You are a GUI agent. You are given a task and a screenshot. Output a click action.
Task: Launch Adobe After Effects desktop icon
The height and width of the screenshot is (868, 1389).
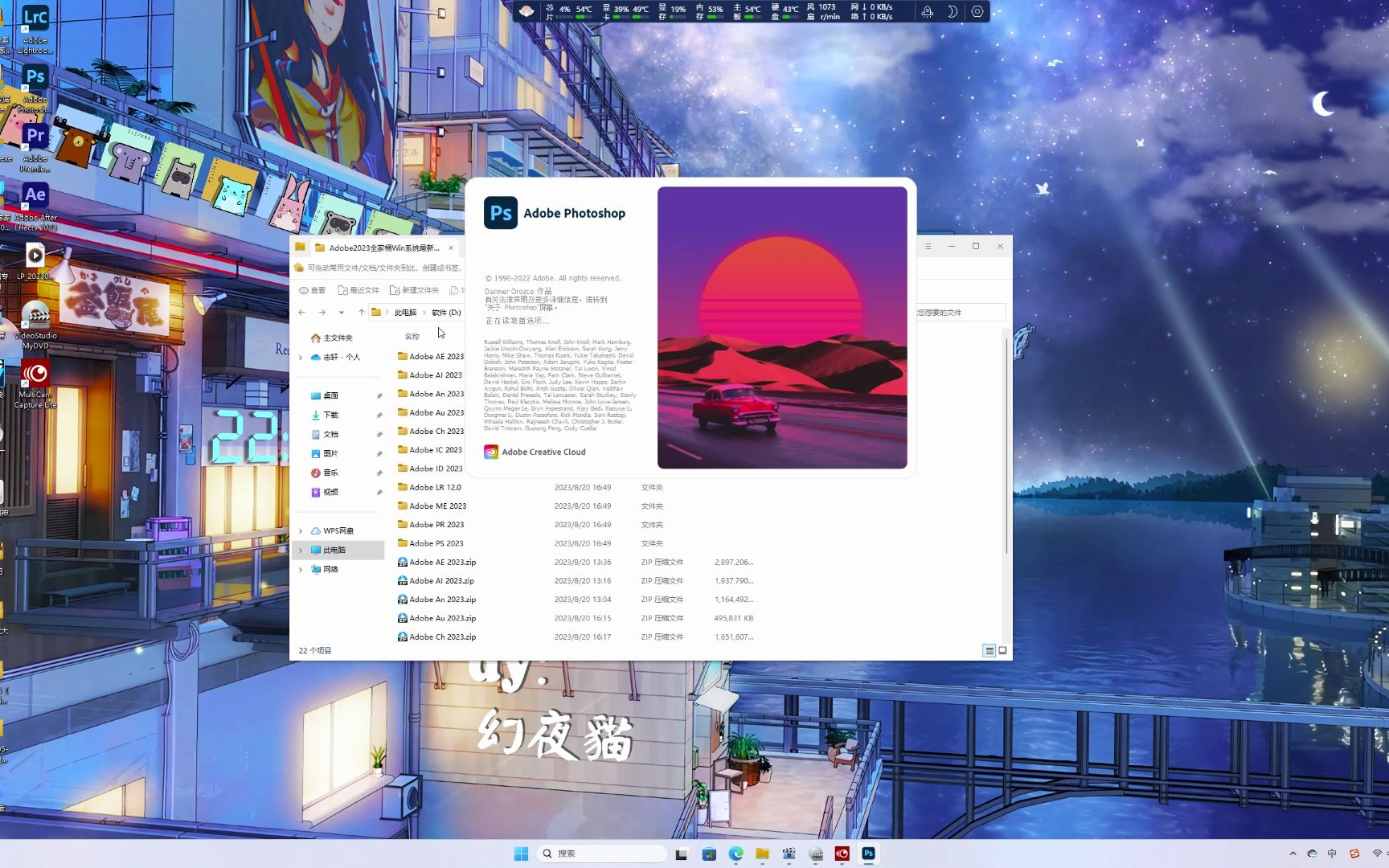(x=35, y=206)
